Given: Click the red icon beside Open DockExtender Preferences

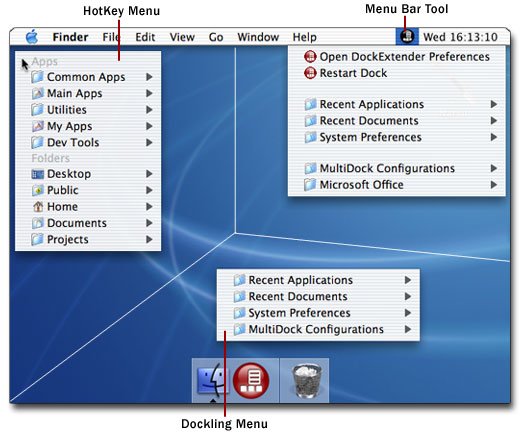Looking at the screenshot, I should [310, 57].
